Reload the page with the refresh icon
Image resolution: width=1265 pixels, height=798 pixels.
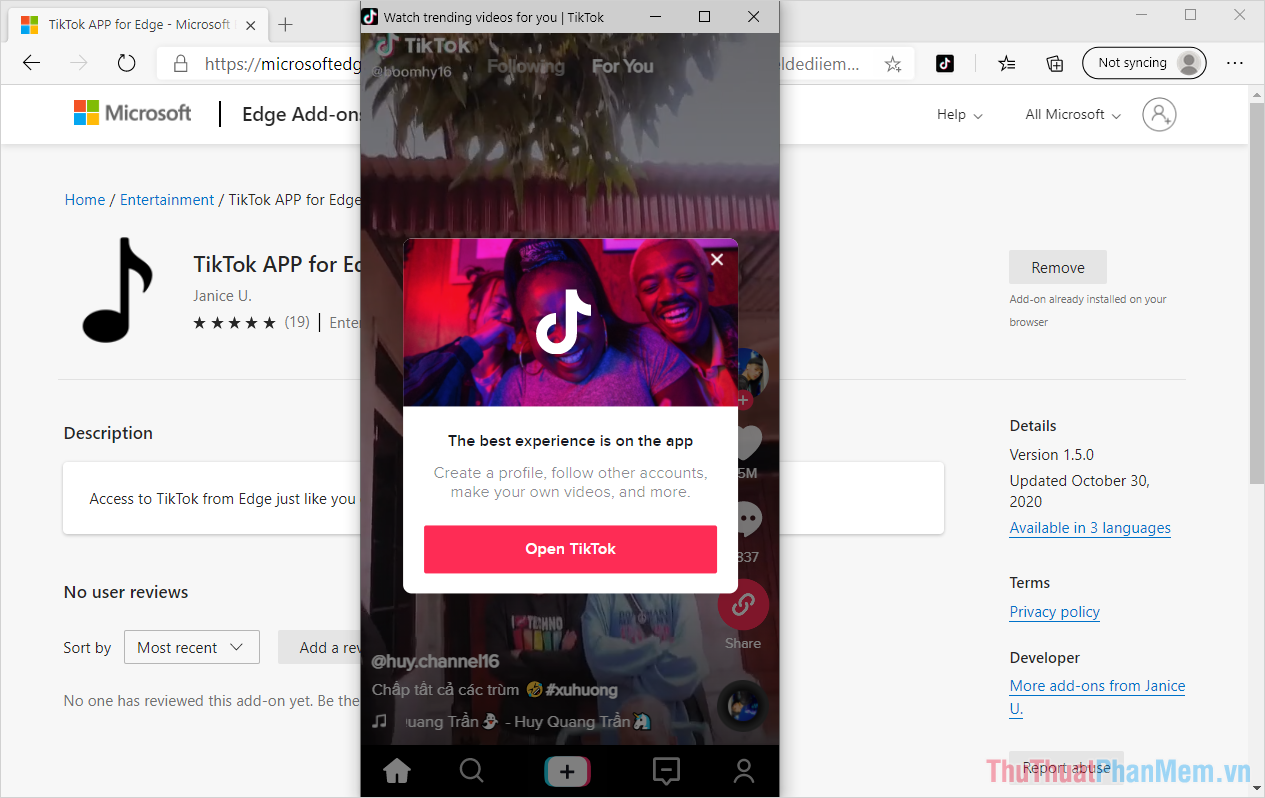click(x=125, y=63)
